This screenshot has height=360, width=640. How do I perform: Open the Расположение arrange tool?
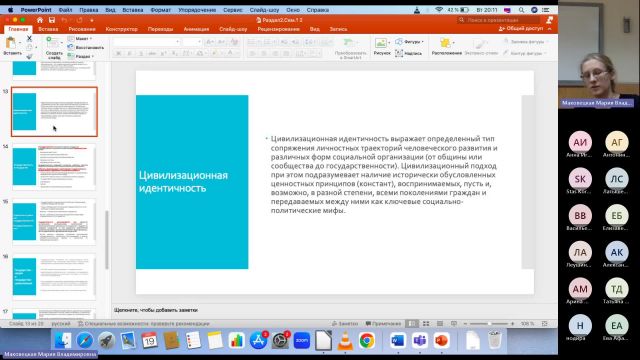[x=447, y=47]
